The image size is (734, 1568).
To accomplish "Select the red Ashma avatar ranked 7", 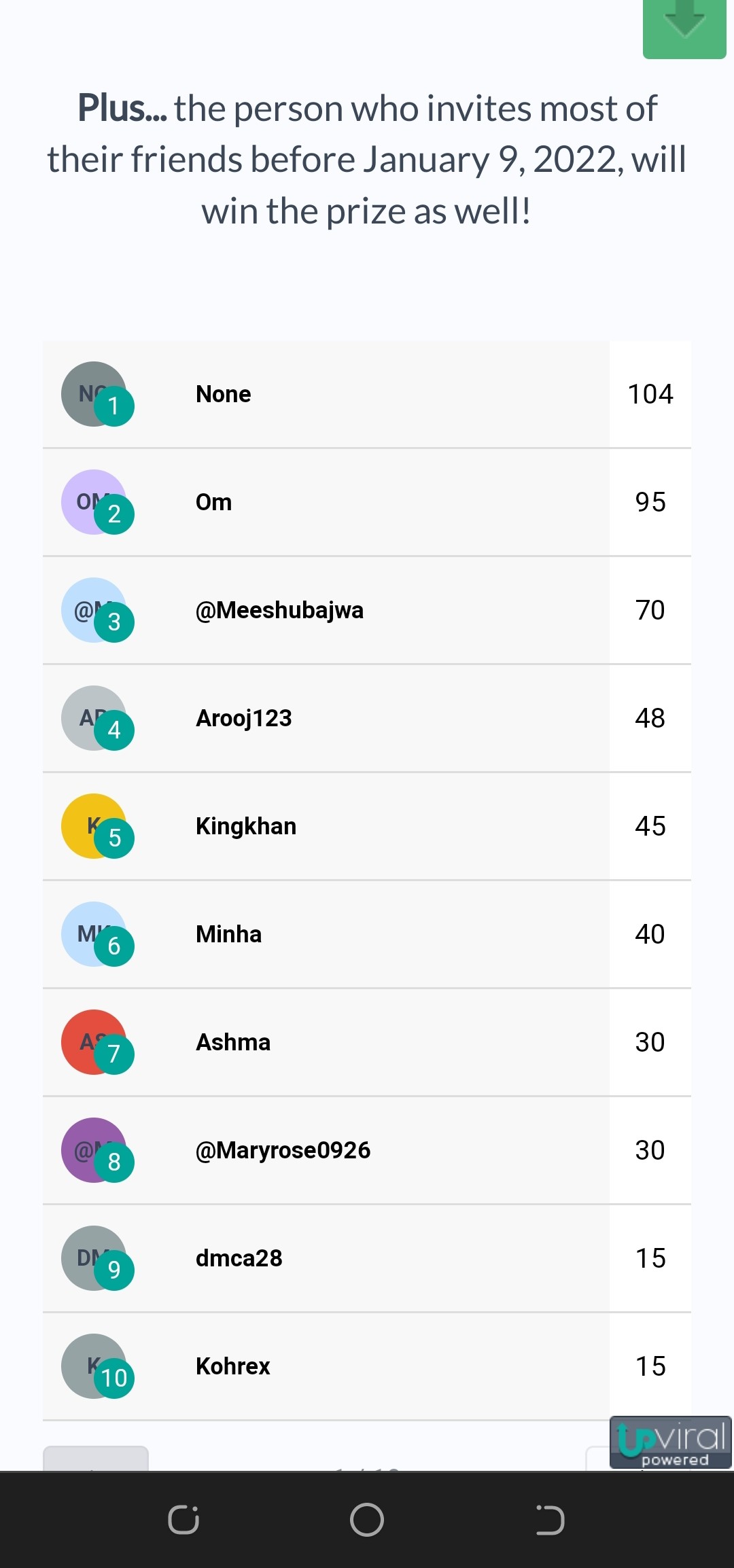I will coord(94,1042).
